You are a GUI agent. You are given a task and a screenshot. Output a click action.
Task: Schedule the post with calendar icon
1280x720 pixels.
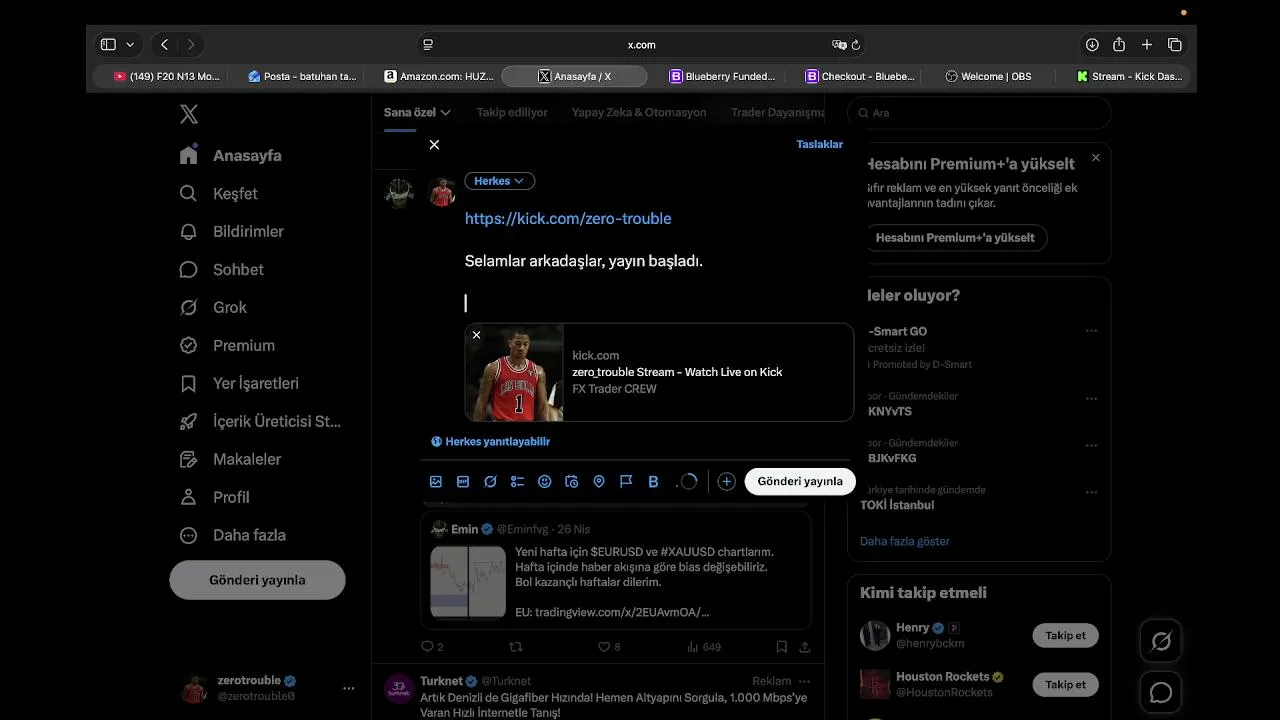[x=572, y=481]
